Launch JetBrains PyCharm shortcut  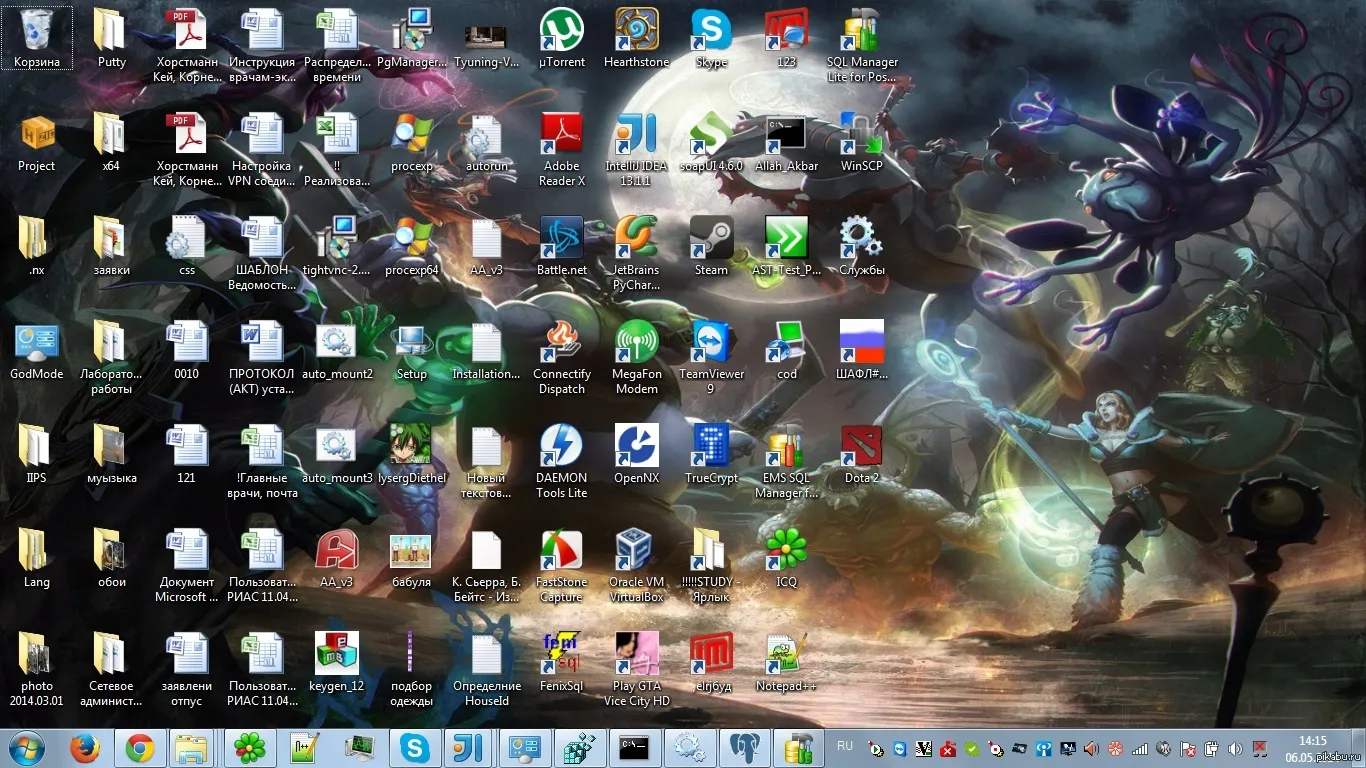tap(637, 254)
